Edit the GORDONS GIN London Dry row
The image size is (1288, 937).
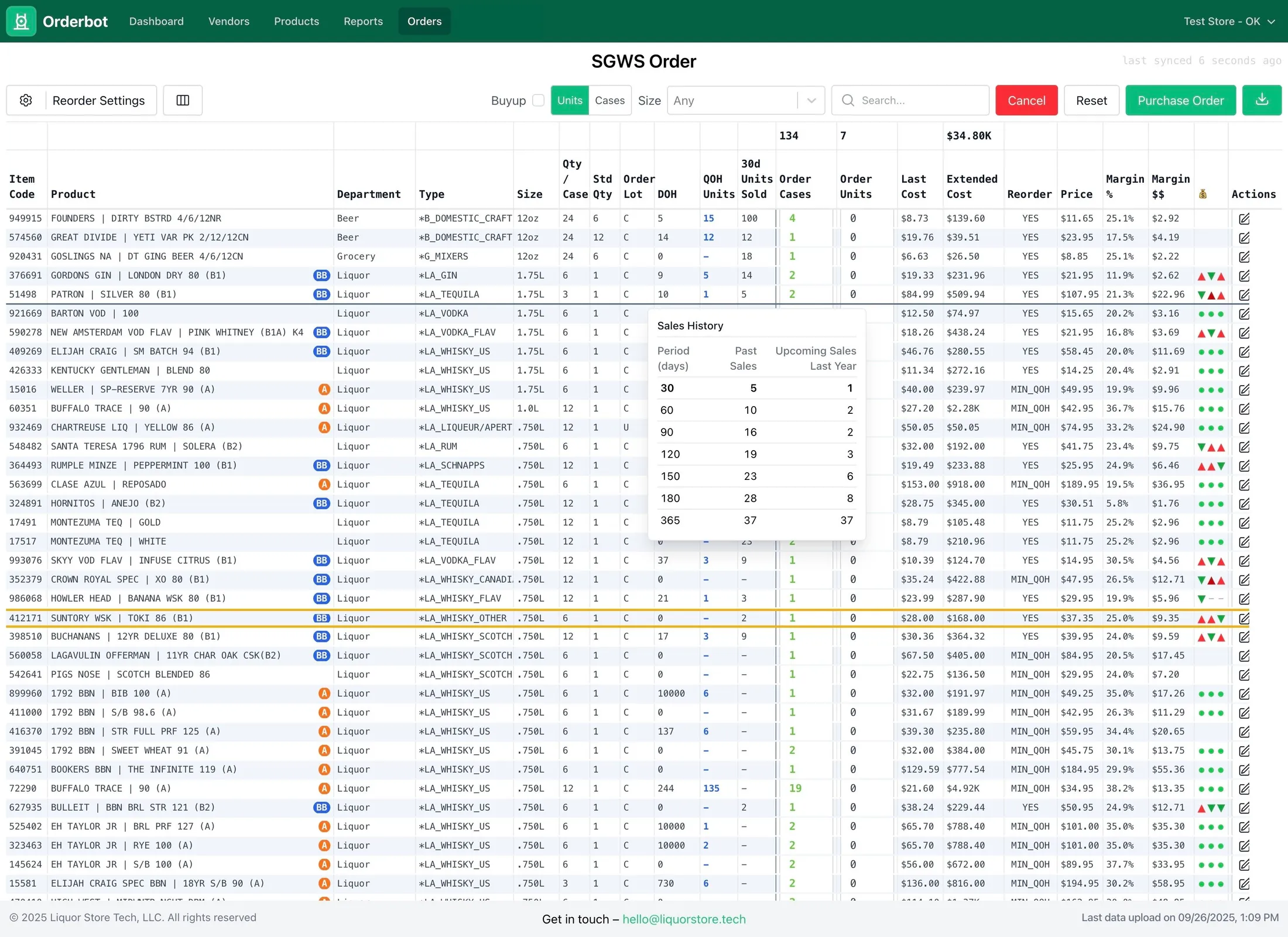[x=1244, y=276]
